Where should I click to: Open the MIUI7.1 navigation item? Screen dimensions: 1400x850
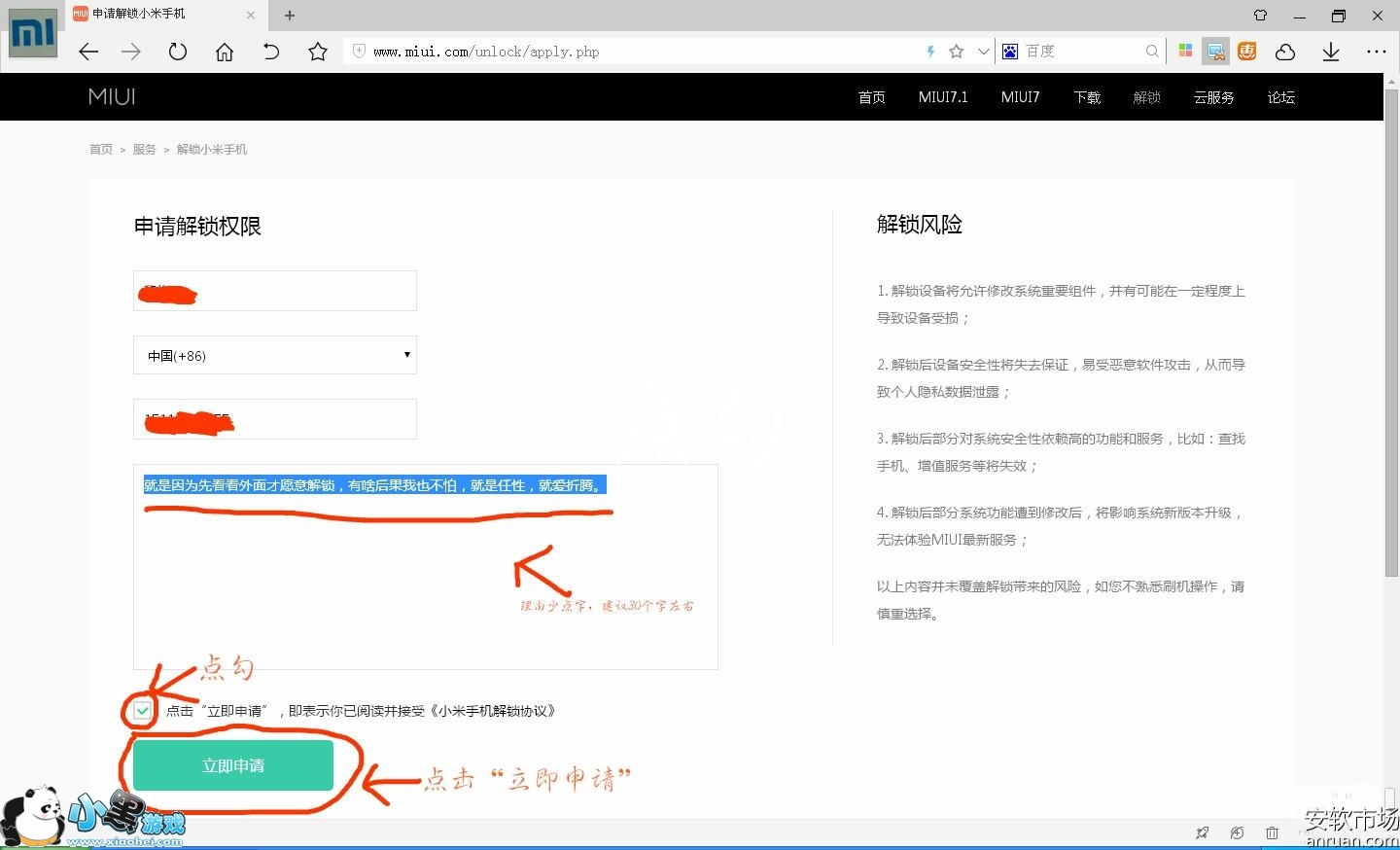(x=942, y=97)
